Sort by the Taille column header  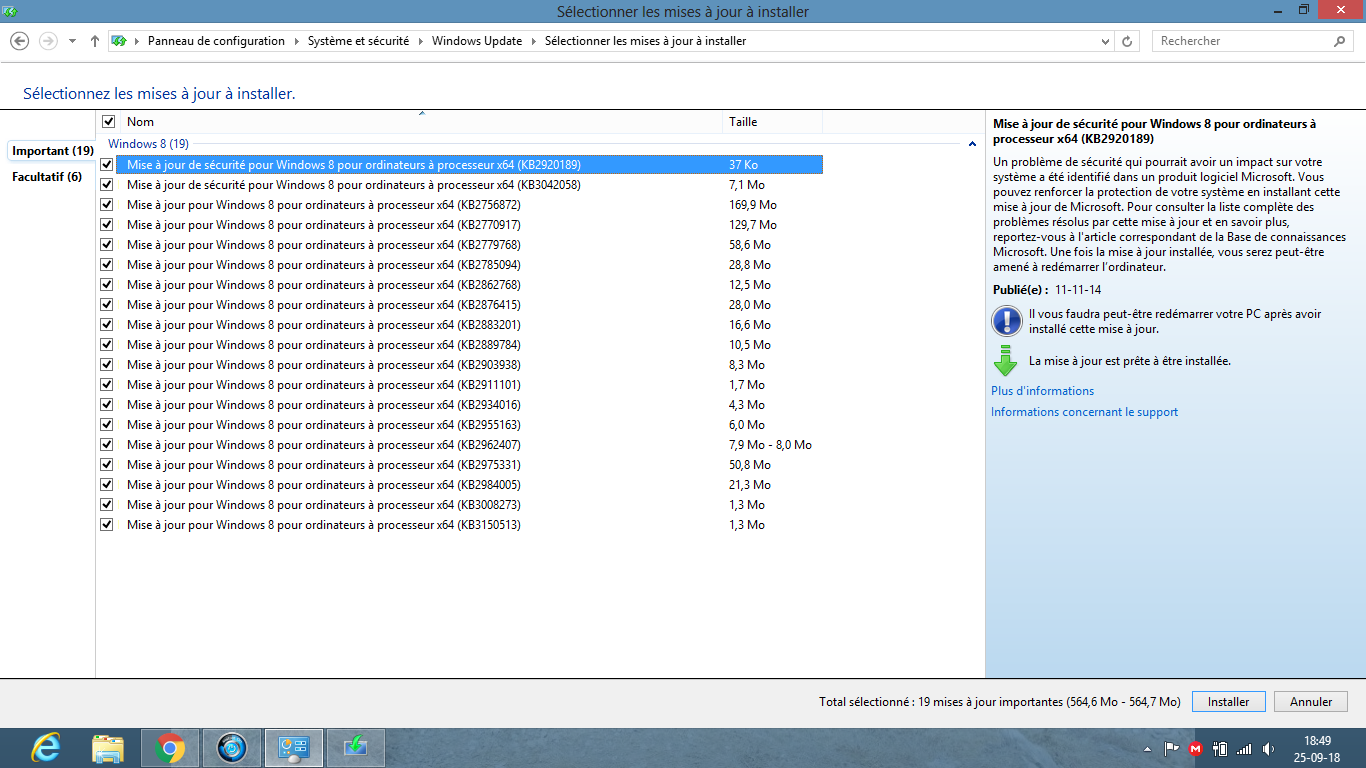(772, 122)
